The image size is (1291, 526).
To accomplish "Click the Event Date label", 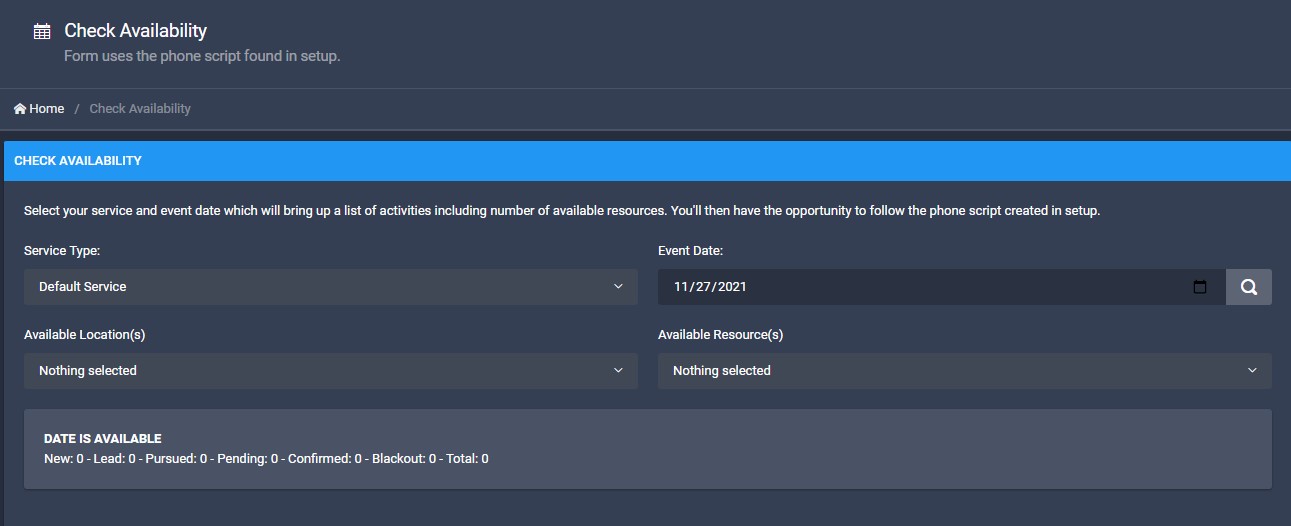I will 690,251.
